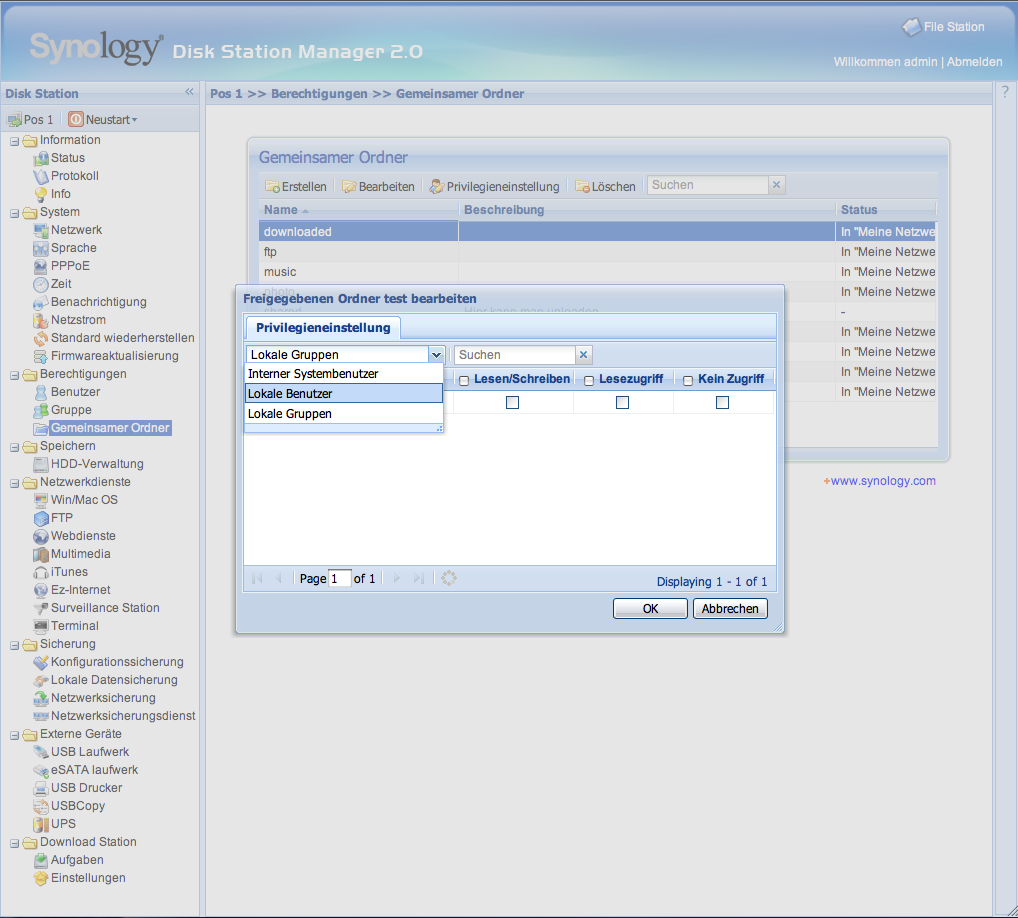Click the File Station icon
1018x918 pixels.
[911, 27]
